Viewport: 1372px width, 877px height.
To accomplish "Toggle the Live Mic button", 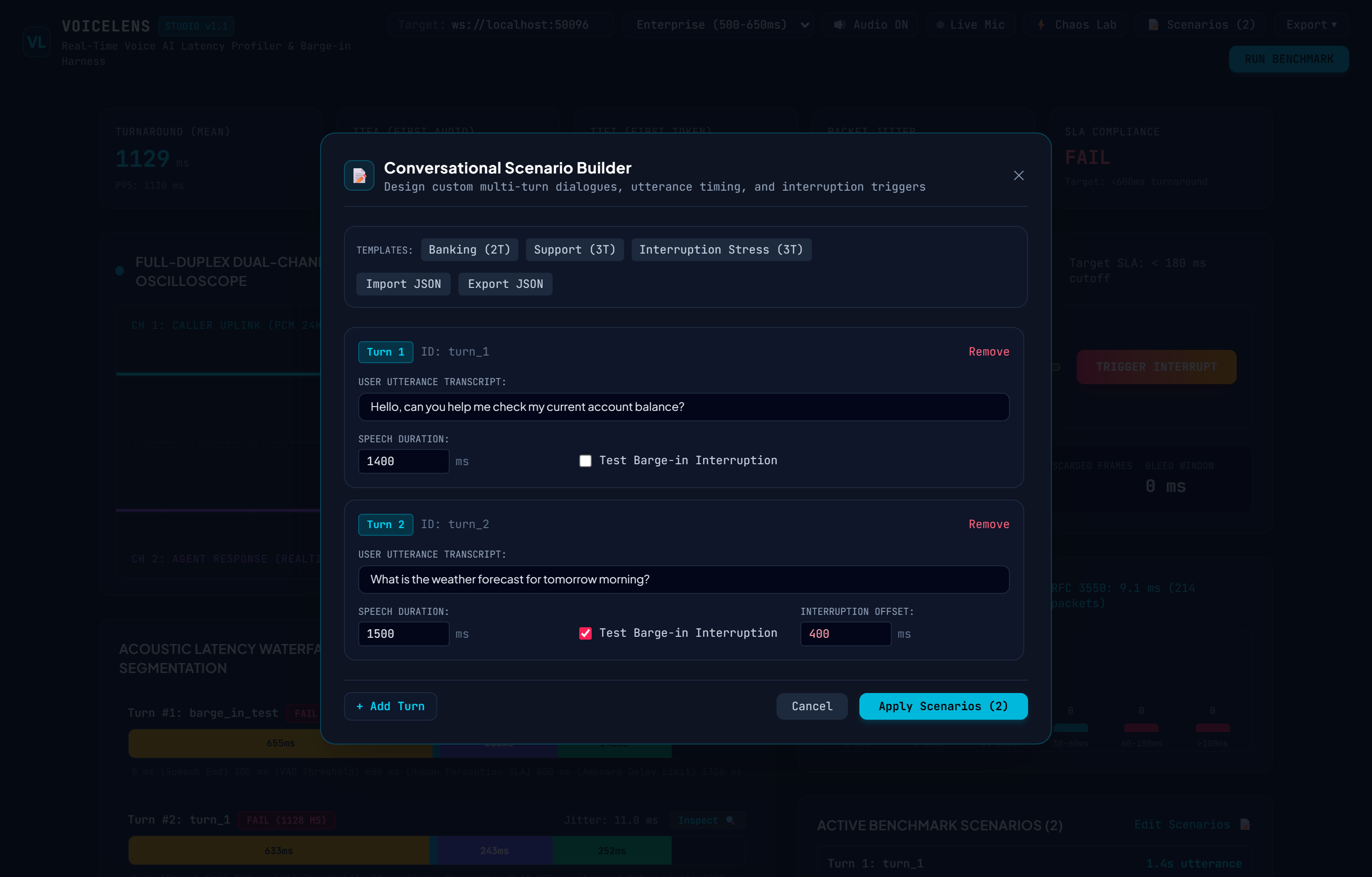I will (970, 25).
